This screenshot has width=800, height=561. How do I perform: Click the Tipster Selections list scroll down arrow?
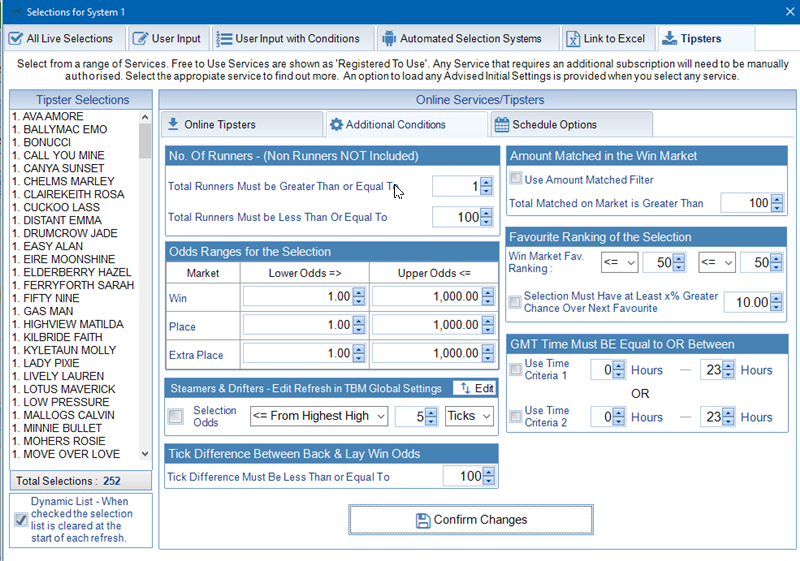145,453
